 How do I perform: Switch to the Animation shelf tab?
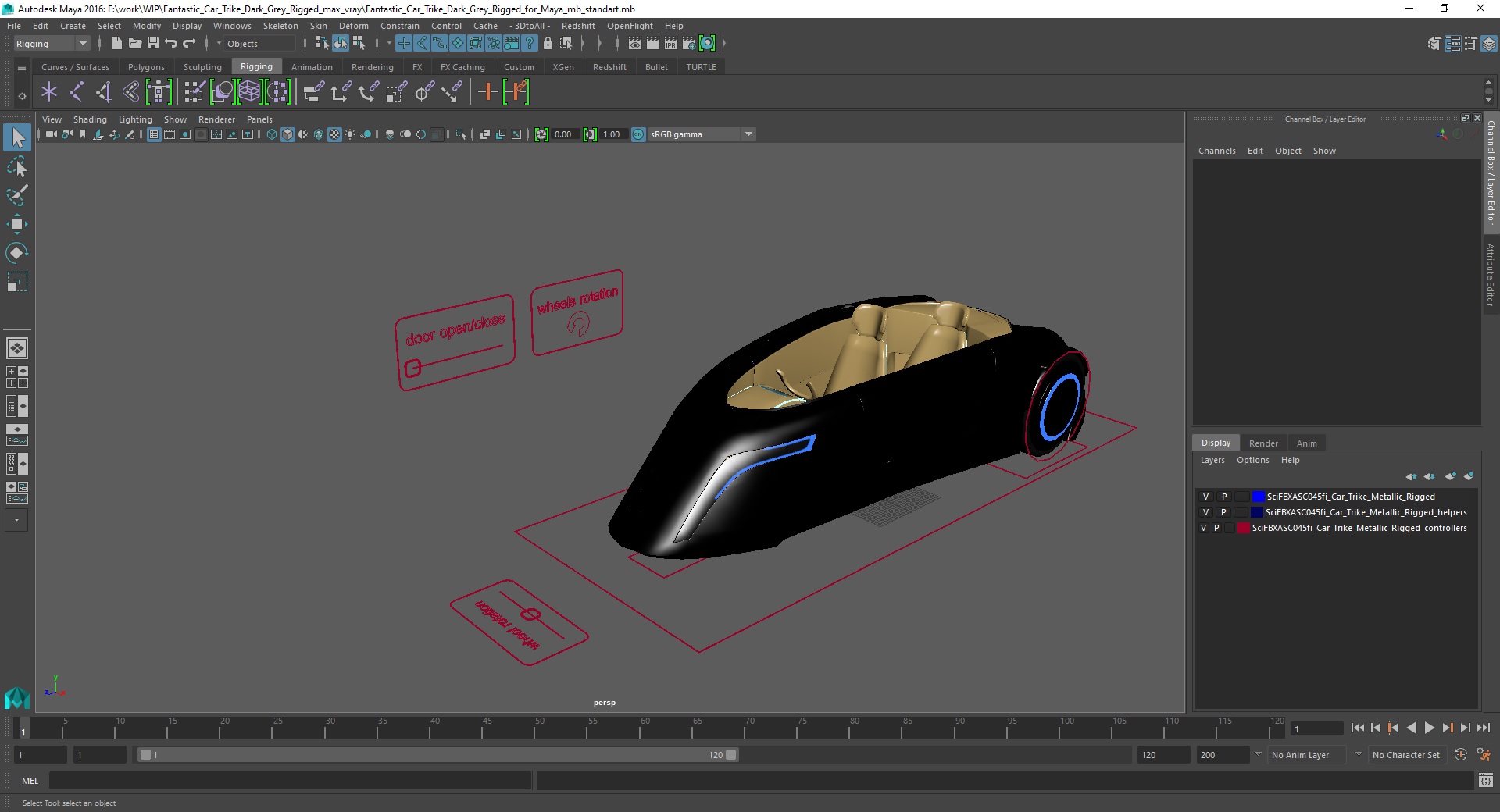[x=312, y=67]
